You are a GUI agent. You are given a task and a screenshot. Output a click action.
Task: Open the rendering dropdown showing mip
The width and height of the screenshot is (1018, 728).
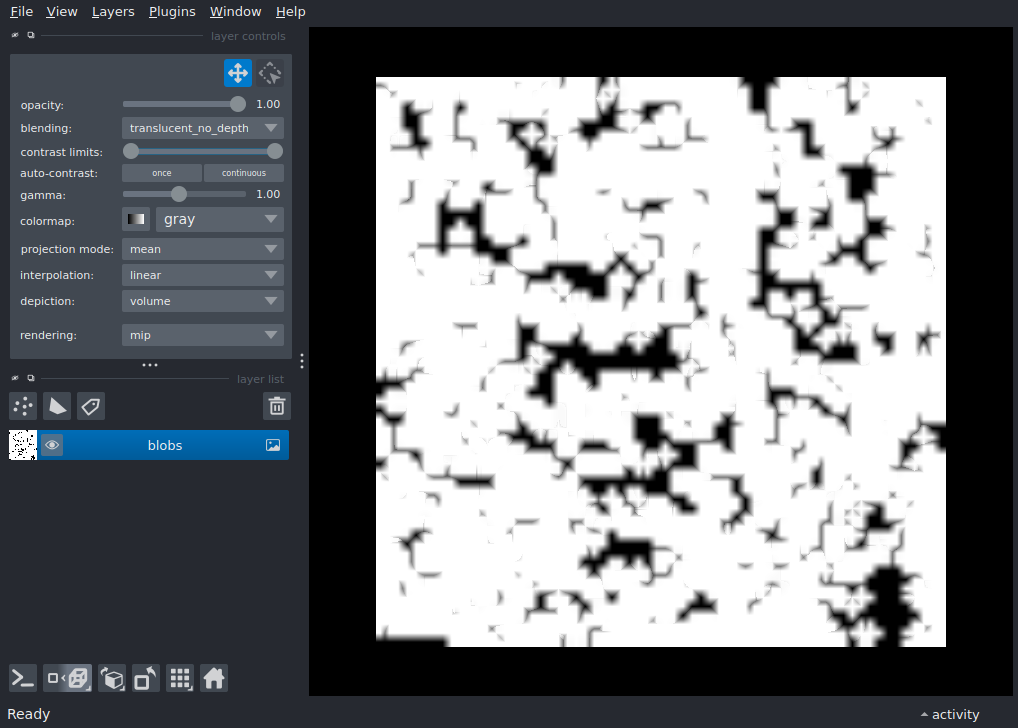(202, 334)
